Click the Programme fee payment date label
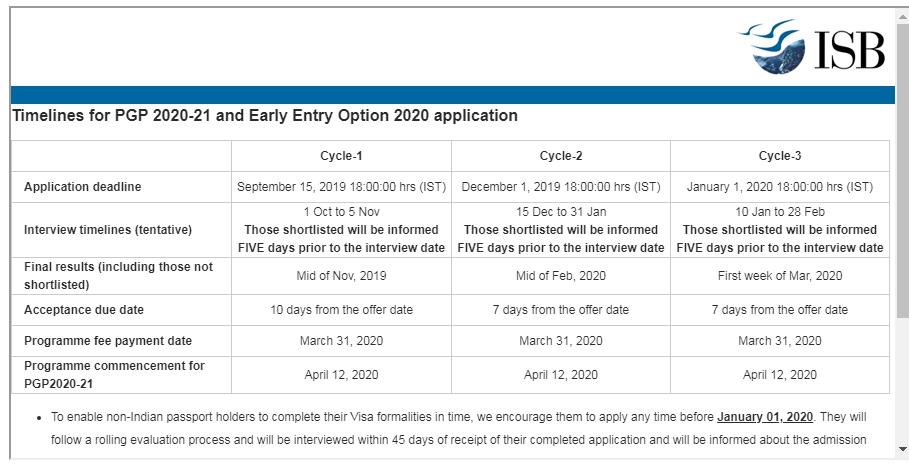Screen dimensions: 909x468 point(108,341)
